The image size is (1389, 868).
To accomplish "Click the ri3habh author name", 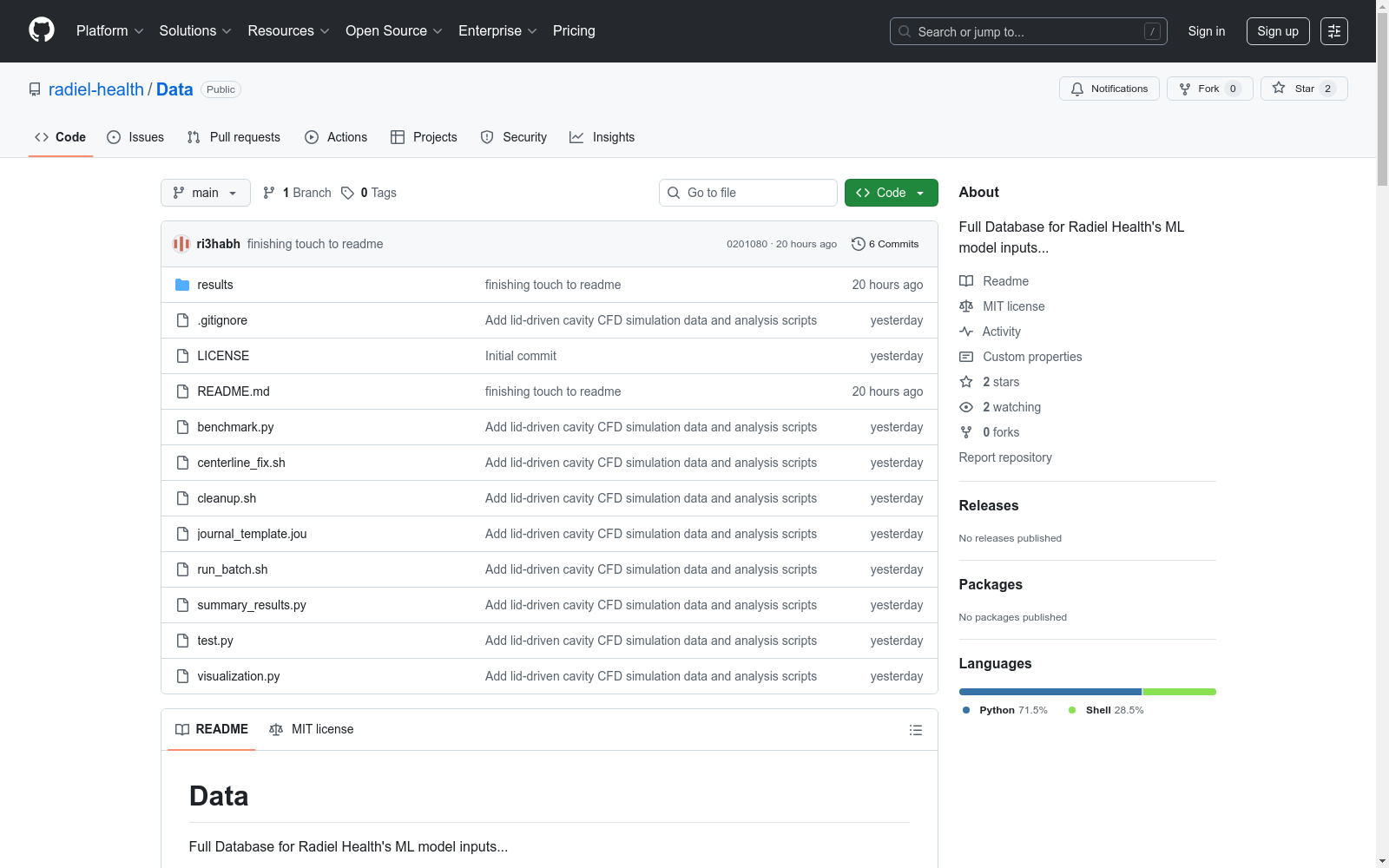I will click(x=219, y=244).
